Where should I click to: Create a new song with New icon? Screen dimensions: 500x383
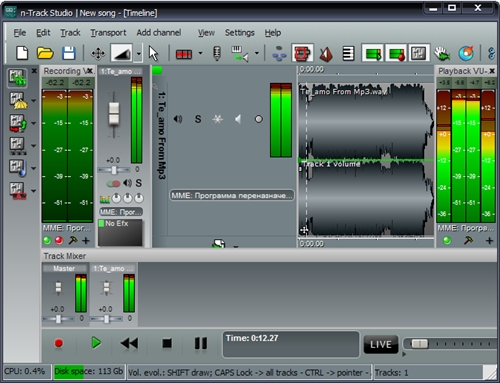point(22,53)
